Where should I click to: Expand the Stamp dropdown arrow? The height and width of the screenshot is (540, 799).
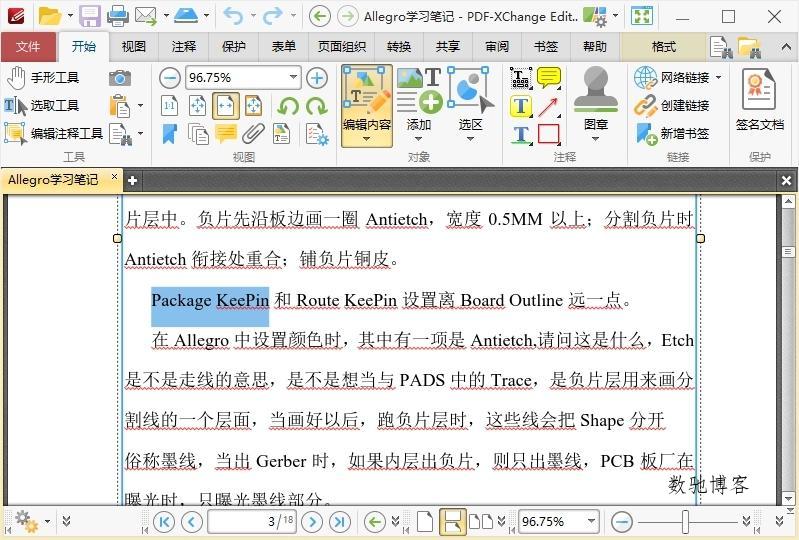click(x=595, y=139)
